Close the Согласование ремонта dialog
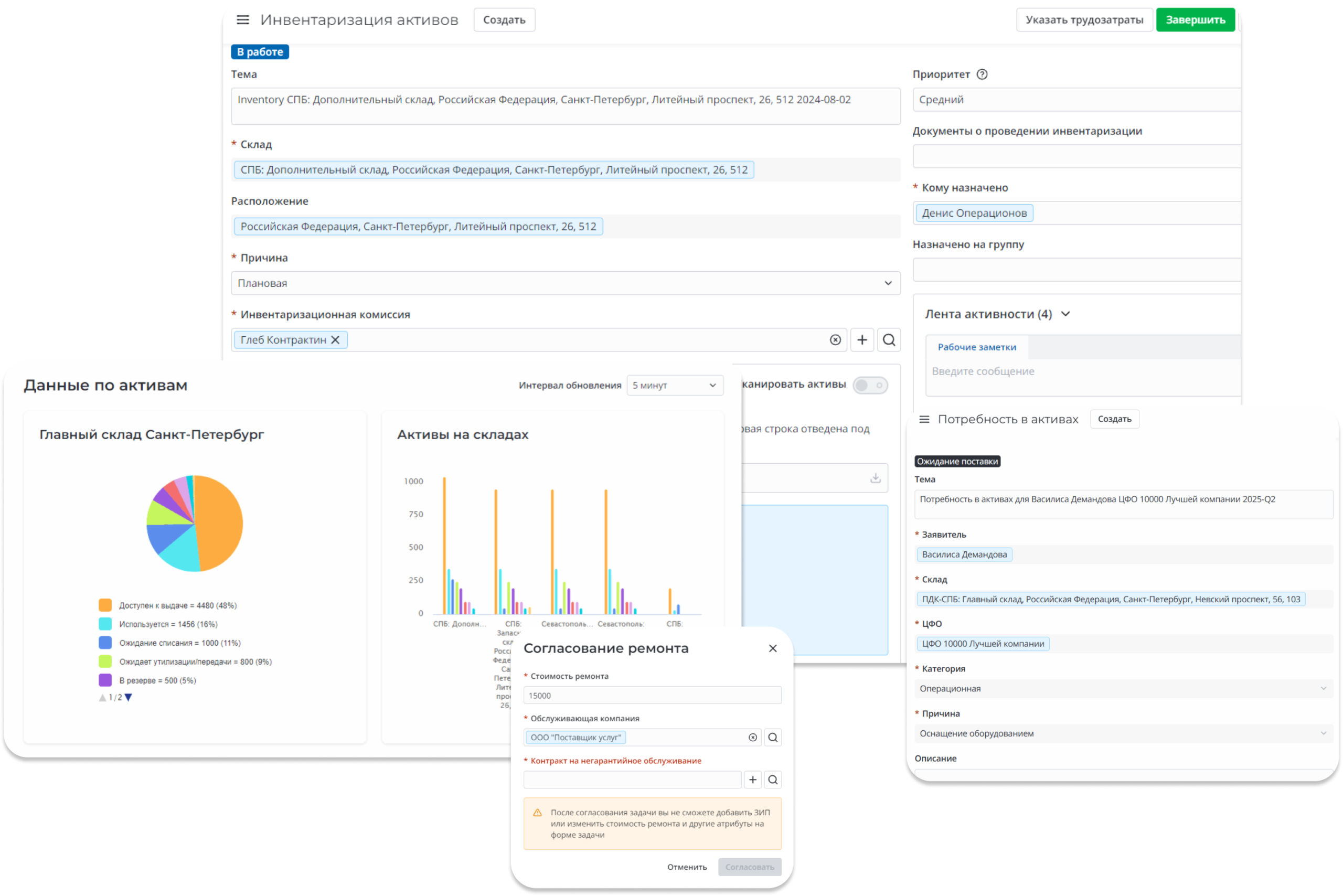This screenshot has height=896, width=1343. pos(773,648)
